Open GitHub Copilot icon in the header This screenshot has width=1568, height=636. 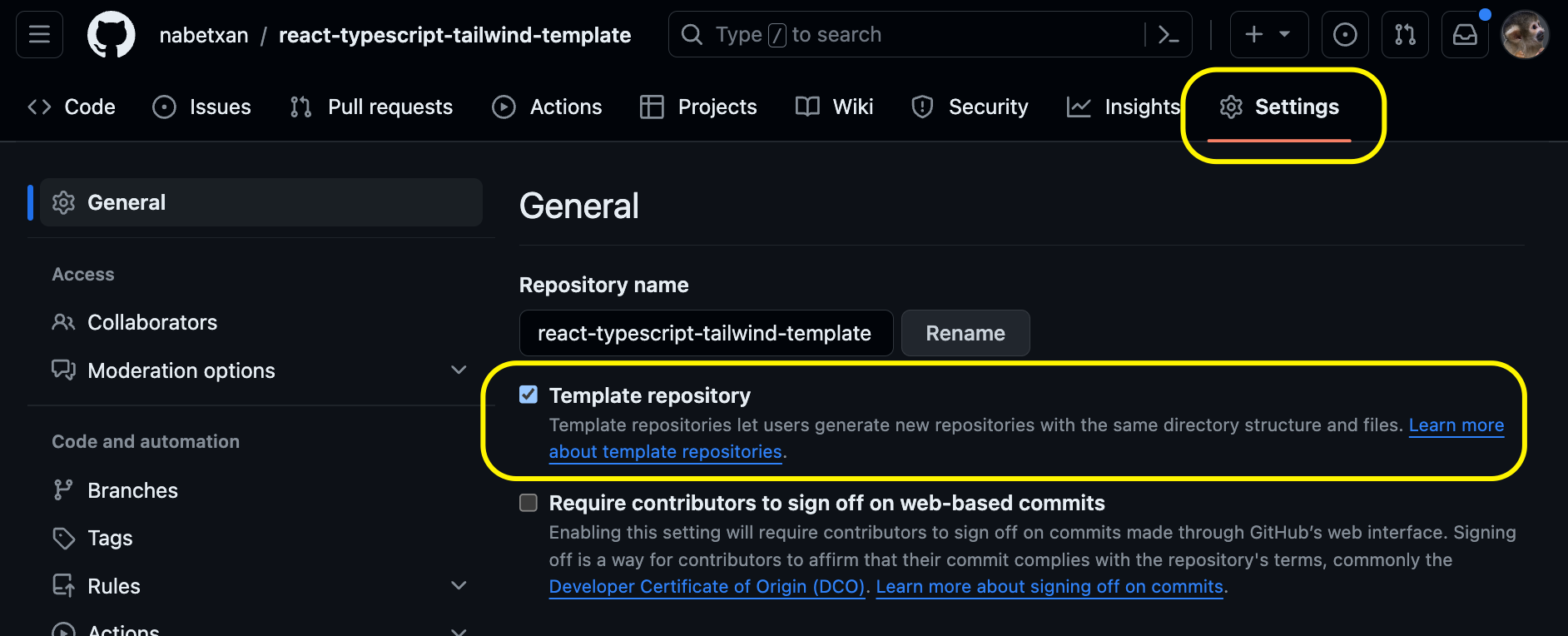click(x=1344, y=34)
